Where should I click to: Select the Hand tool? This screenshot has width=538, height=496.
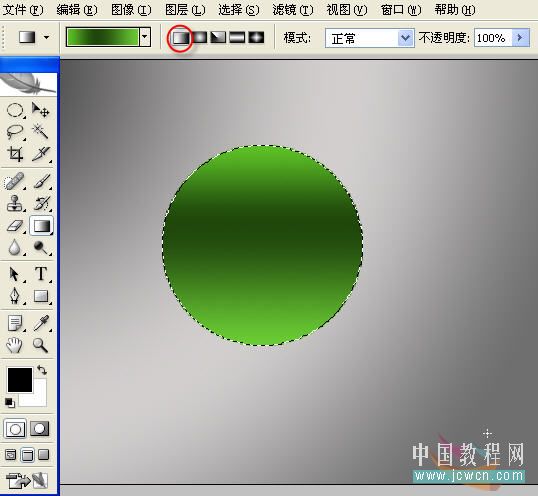point(14,345)
